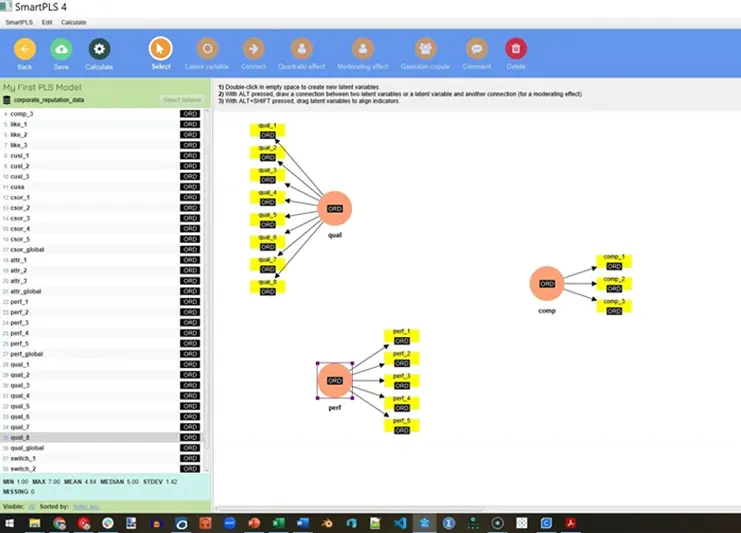The width and height of the screenshot is (741, 533).
Task: Select the perf latent variable circle
Action: [x=335, y=380]
